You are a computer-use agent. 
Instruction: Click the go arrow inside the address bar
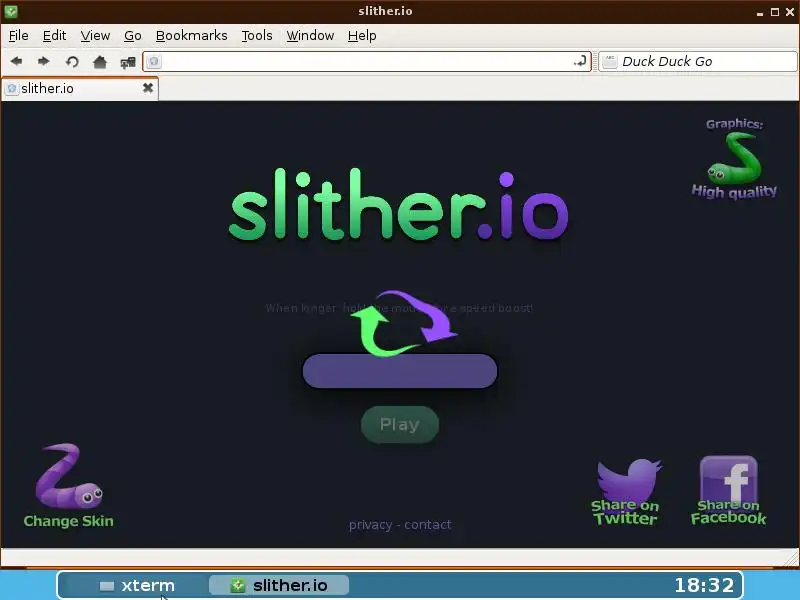(580, 62)
